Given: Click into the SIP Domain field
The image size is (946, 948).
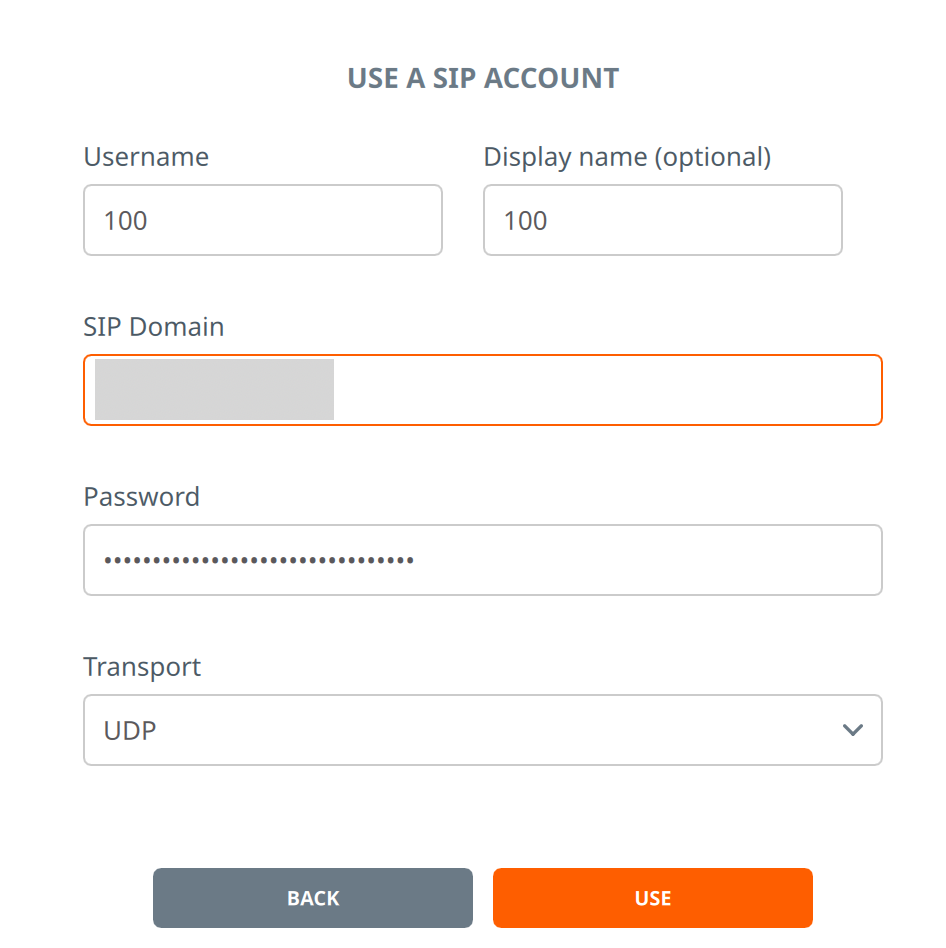Looking at the screenshot, I should 483,390.
